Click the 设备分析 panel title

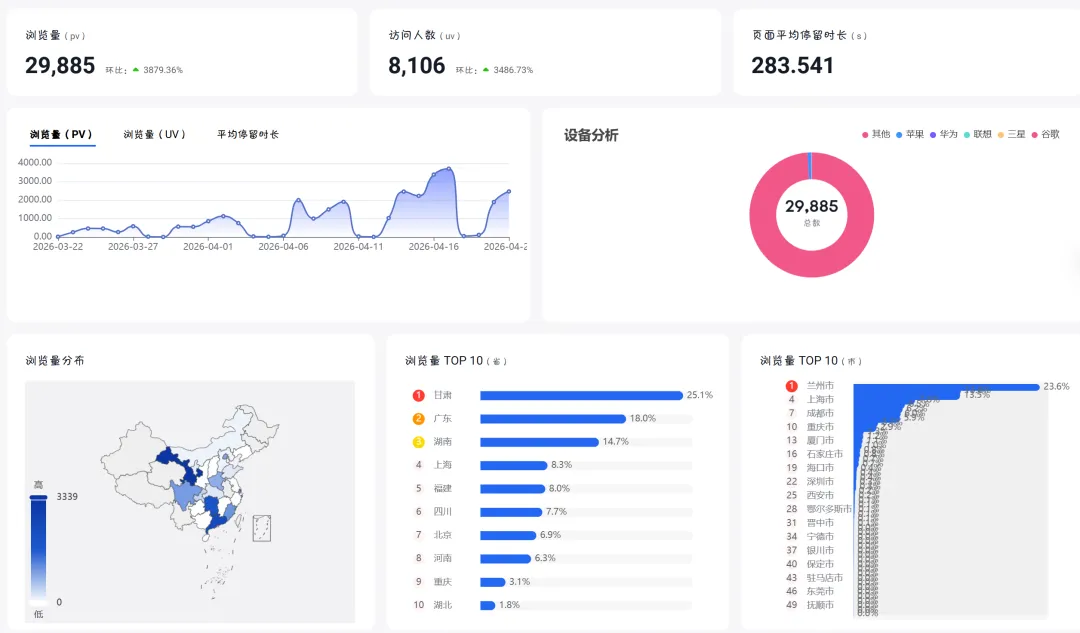pos(591,135)
